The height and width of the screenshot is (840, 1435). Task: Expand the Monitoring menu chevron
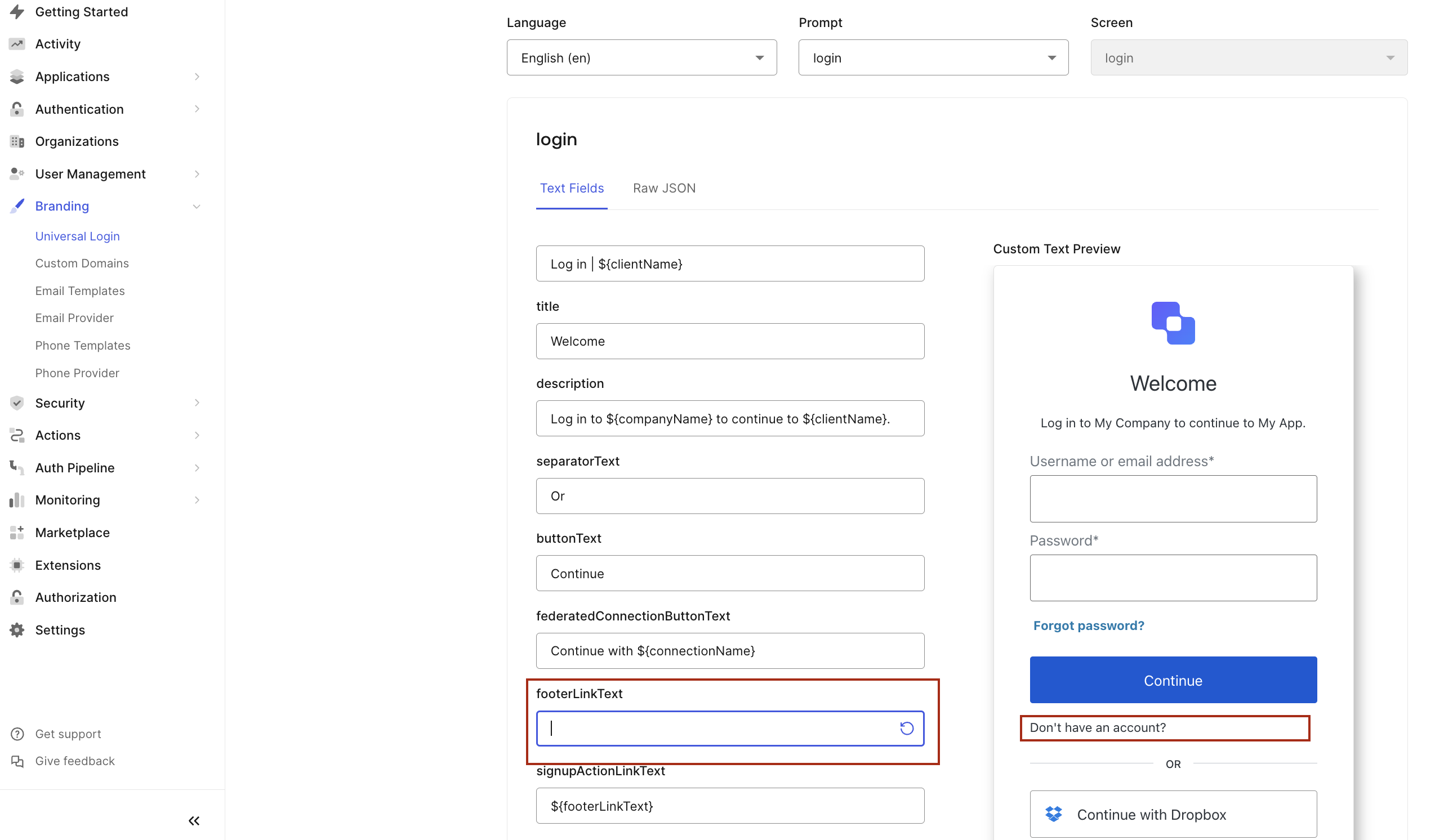tap(197, 500)
